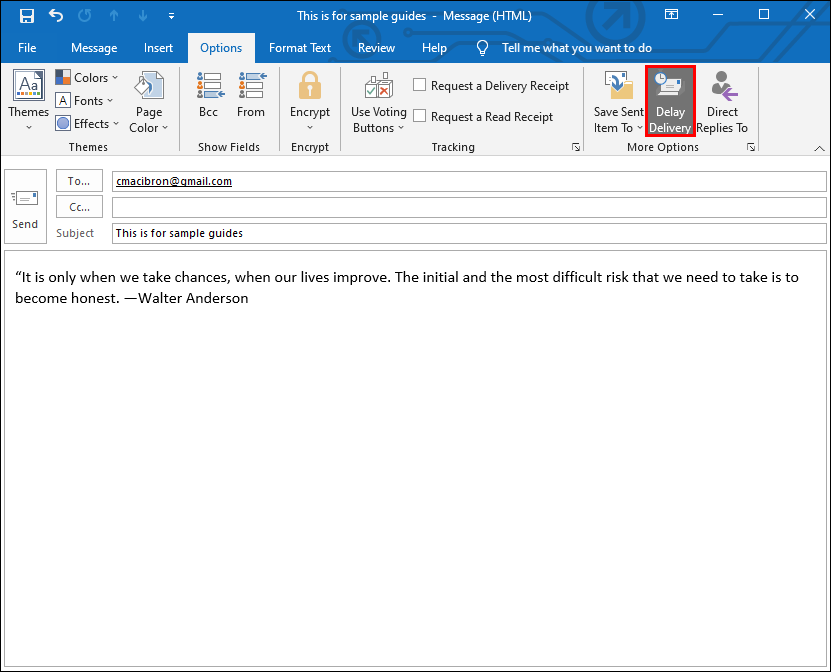Switch to the Format Text tab
Viewport: 831px width, 672px height.
pos(300,48)
